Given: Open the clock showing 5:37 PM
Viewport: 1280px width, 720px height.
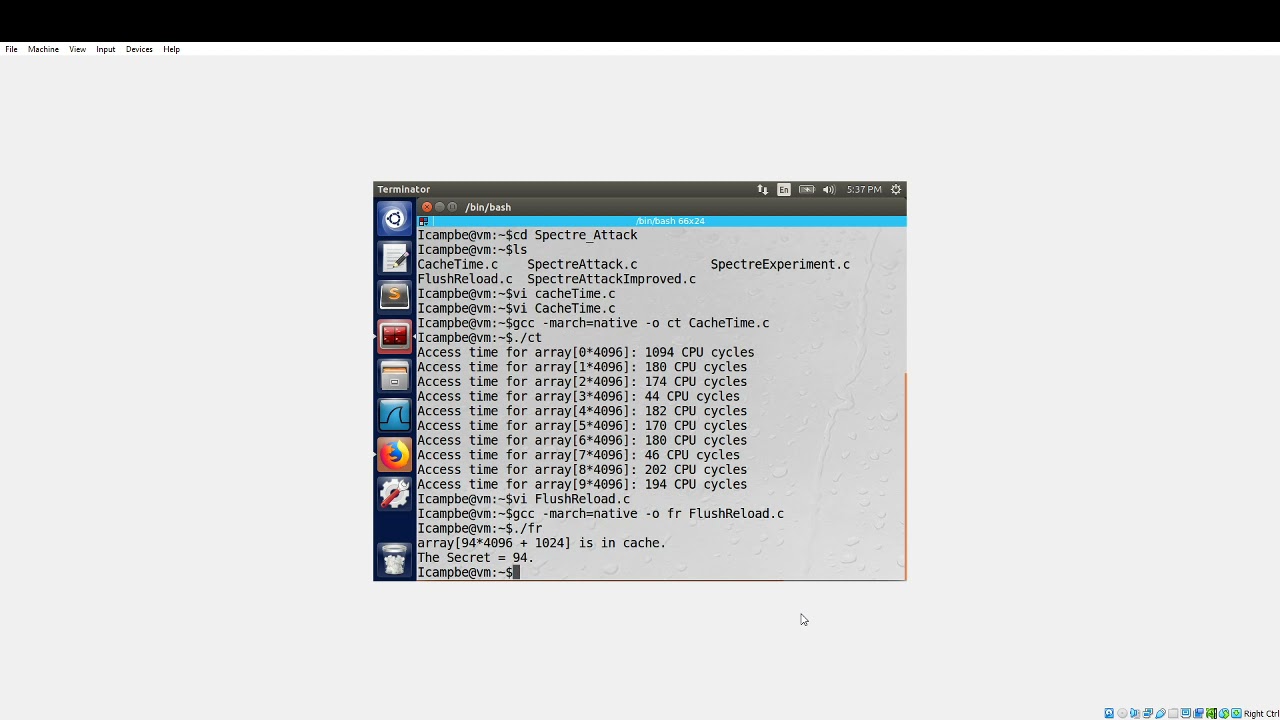Looking at the screenshot, I should 864,189.
